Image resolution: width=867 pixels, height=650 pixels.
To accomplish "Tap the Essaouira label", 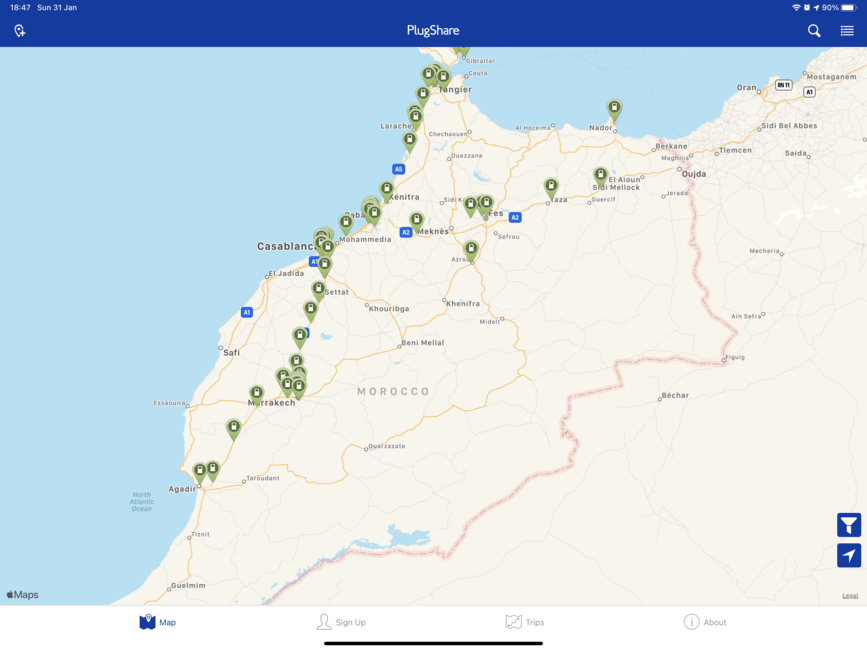I will [x=169, y=403].
